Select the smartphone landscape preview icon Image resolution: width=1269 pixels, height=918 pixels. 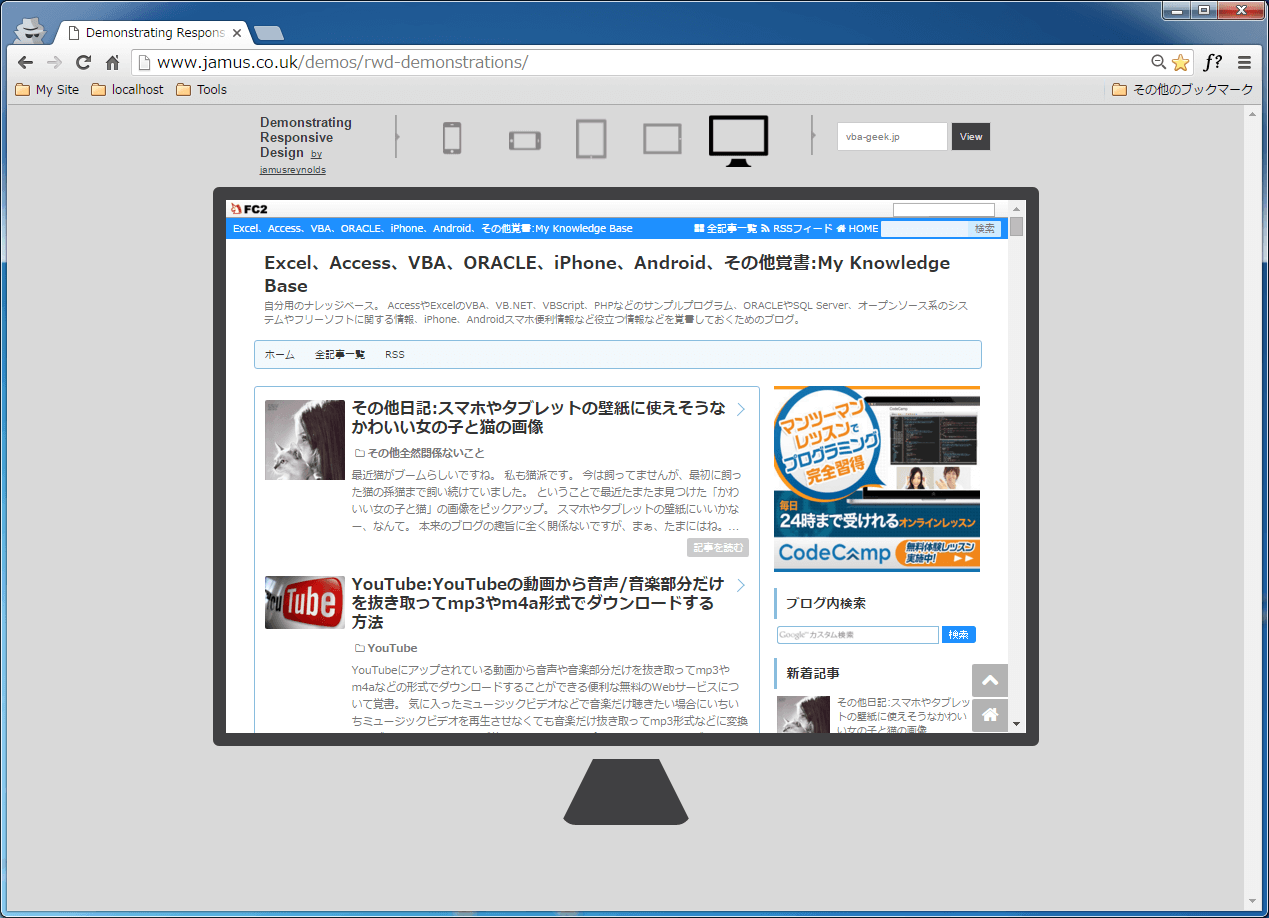pos(524,140)
